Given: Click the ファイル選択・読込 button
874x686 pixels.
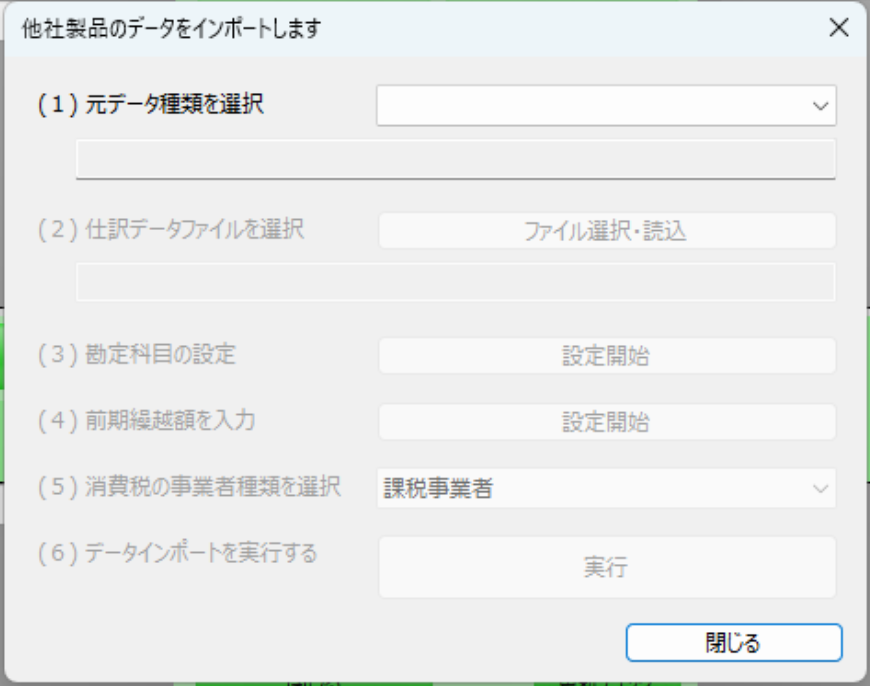Looking at the screenshot, I should [x=607, y=231].
